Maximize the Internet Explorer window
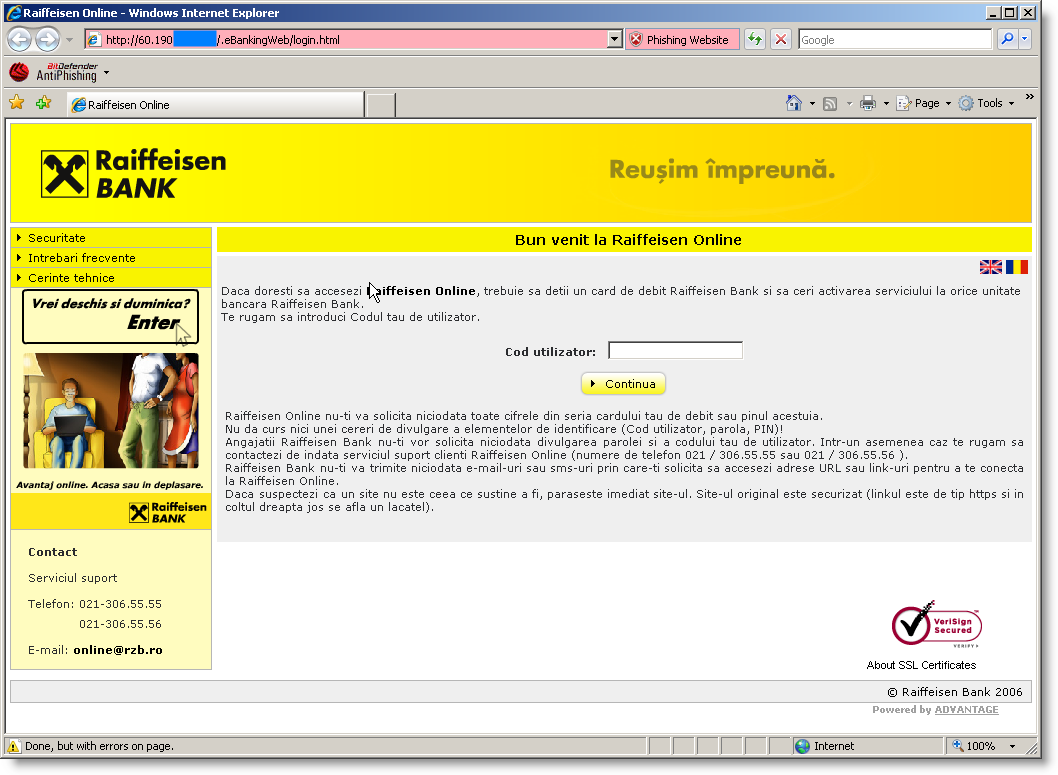Viewport: 1058px width, 775px height. click(x=1009, y=13)
